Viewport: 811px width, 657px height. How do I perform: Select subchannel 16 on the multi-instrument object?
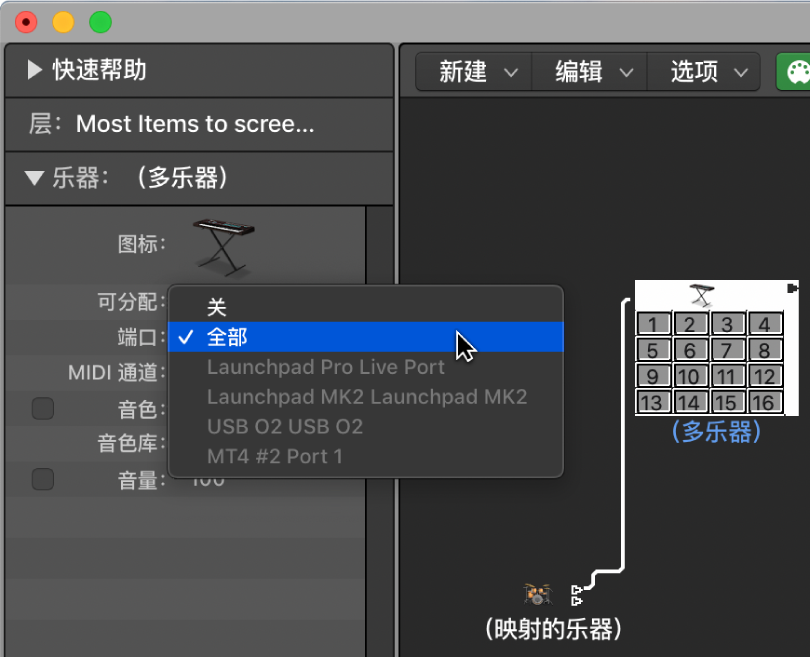click(765, 401)
